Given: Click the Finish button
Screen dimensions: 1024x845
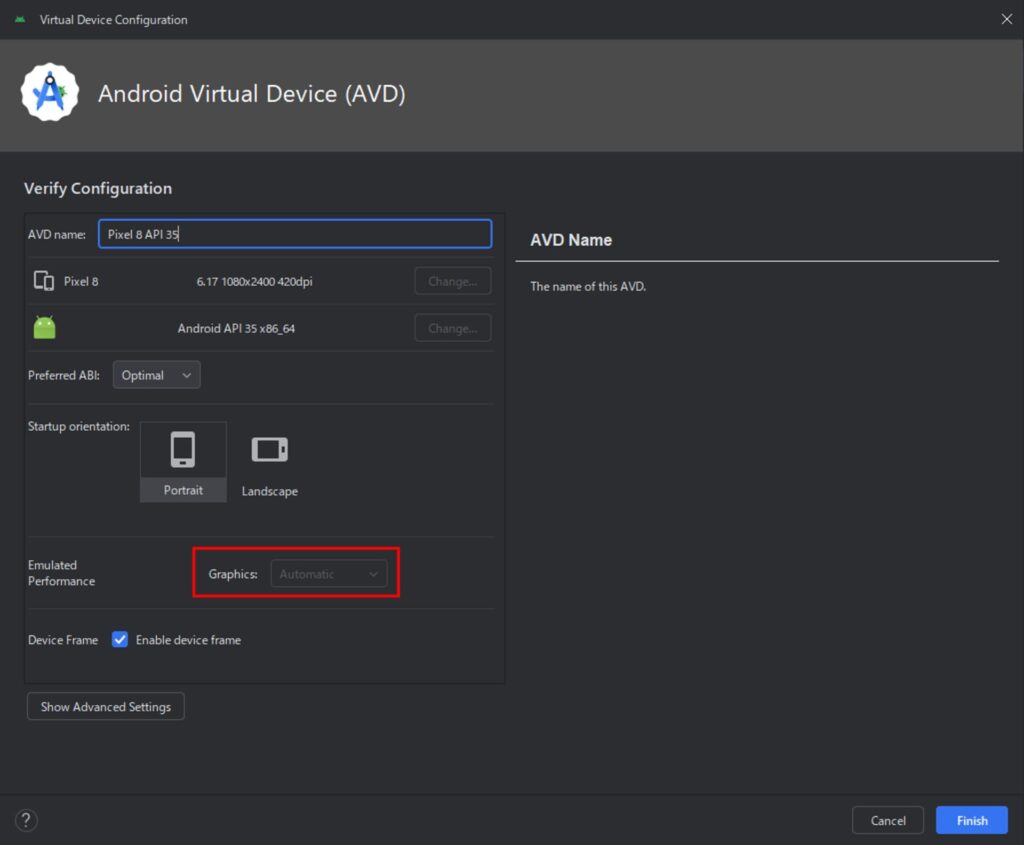Looking at the screenshot, I should pyautogui.click(x=971, y=821).
